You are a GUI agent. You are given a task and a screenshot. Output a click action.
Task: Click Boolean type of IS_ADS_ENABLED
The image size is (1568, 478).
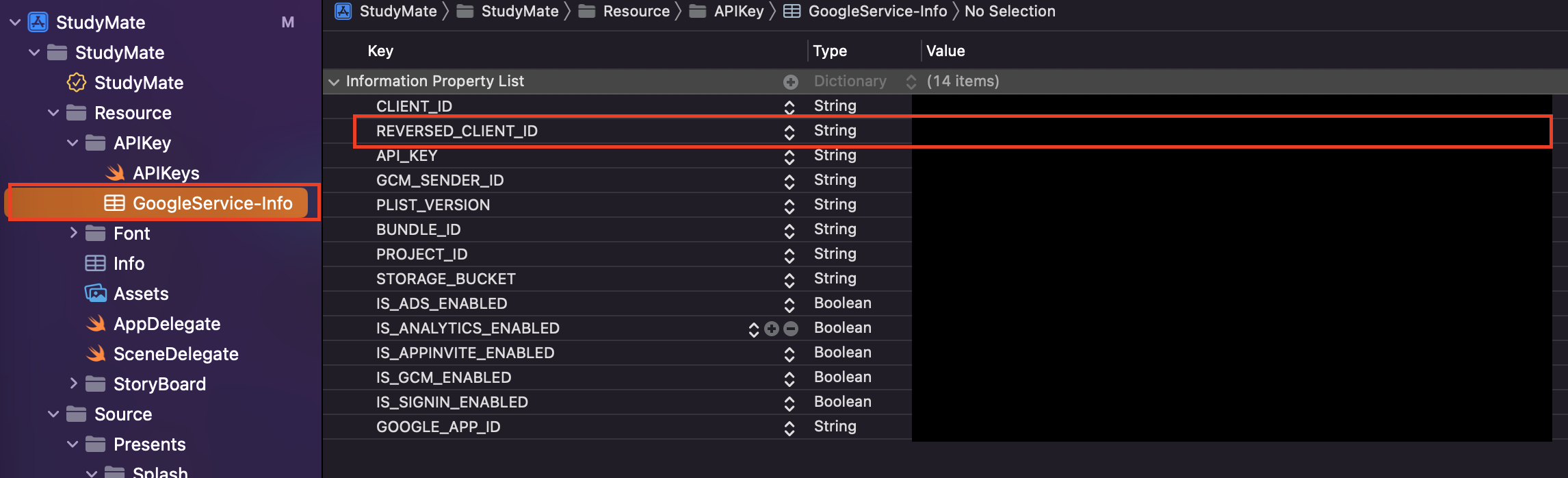[x=843, y=303]
